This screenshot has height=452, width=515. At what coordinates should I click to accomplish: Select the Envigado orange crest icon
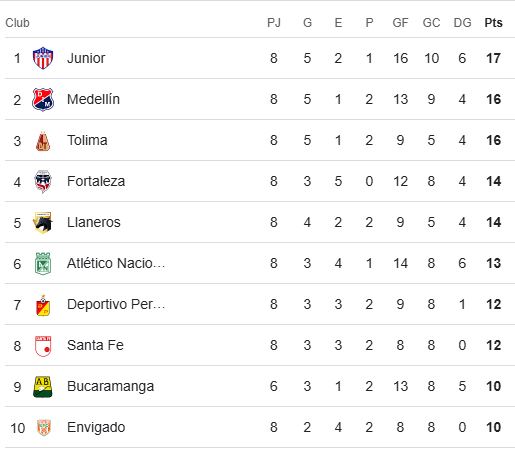click(43, 427)
